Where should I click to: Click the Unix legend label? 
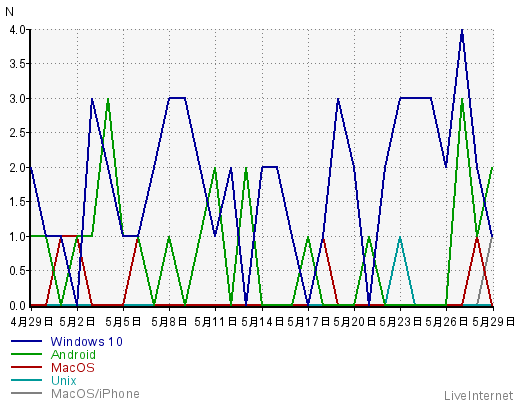coord(64,381)
